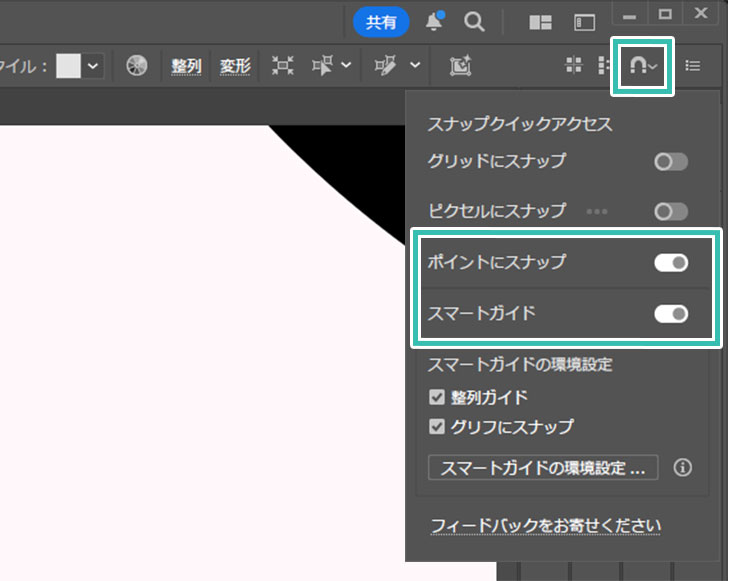Enable グリッドにスナップ toggle

(671, 161)
